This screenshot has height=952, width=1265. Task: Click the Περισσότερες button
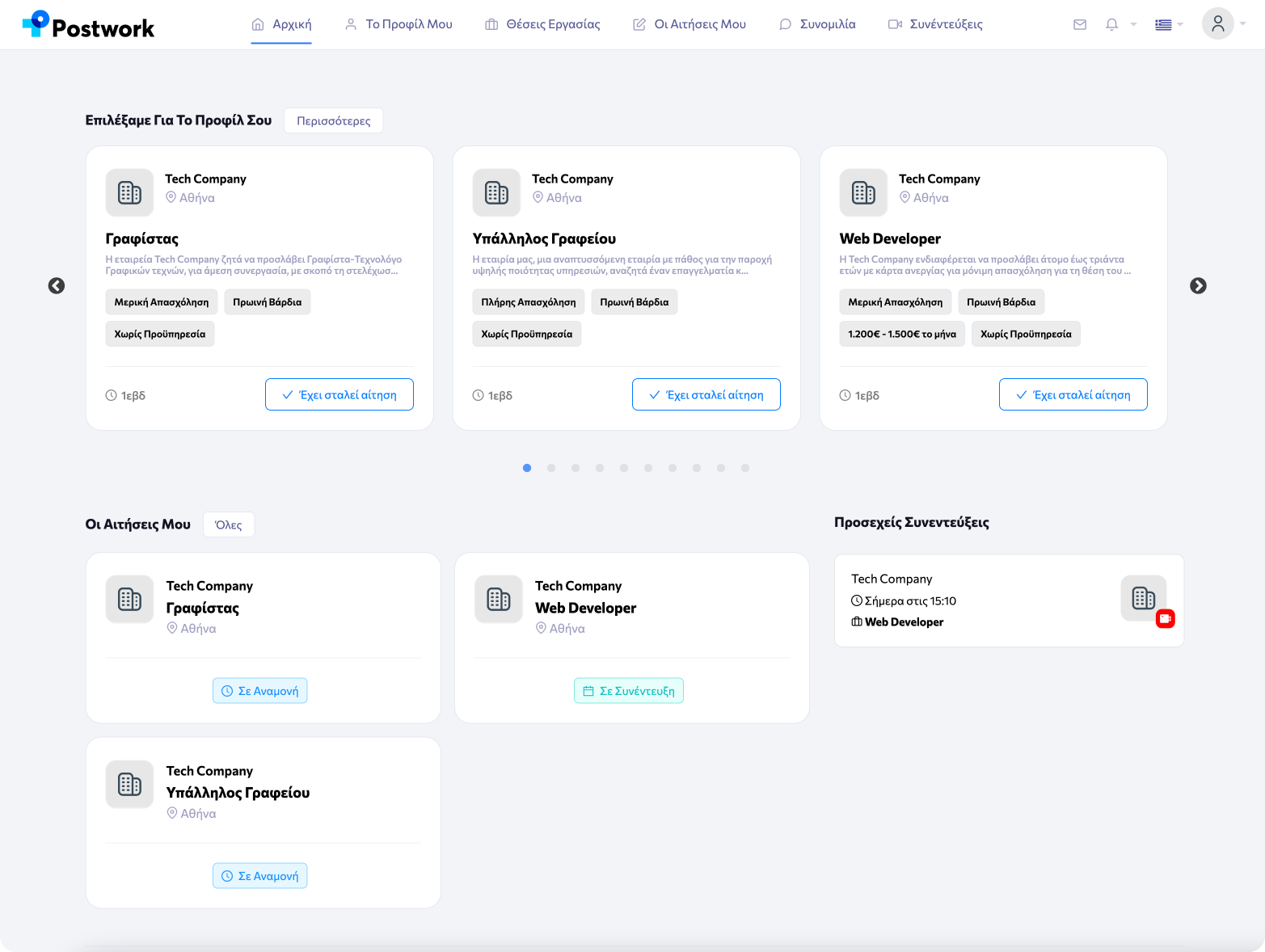pyautogui.click(x=333, y=121)
